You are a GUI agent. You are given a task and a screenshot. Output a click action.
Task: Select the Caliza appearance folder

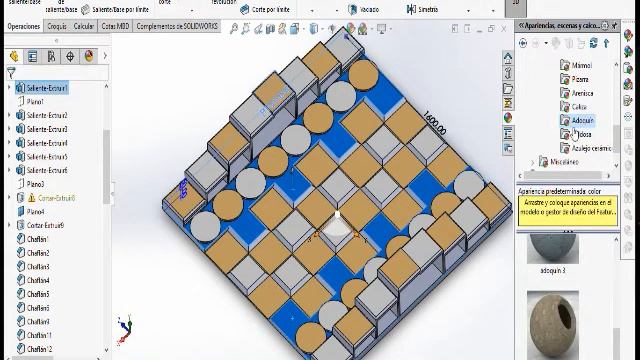573,107
